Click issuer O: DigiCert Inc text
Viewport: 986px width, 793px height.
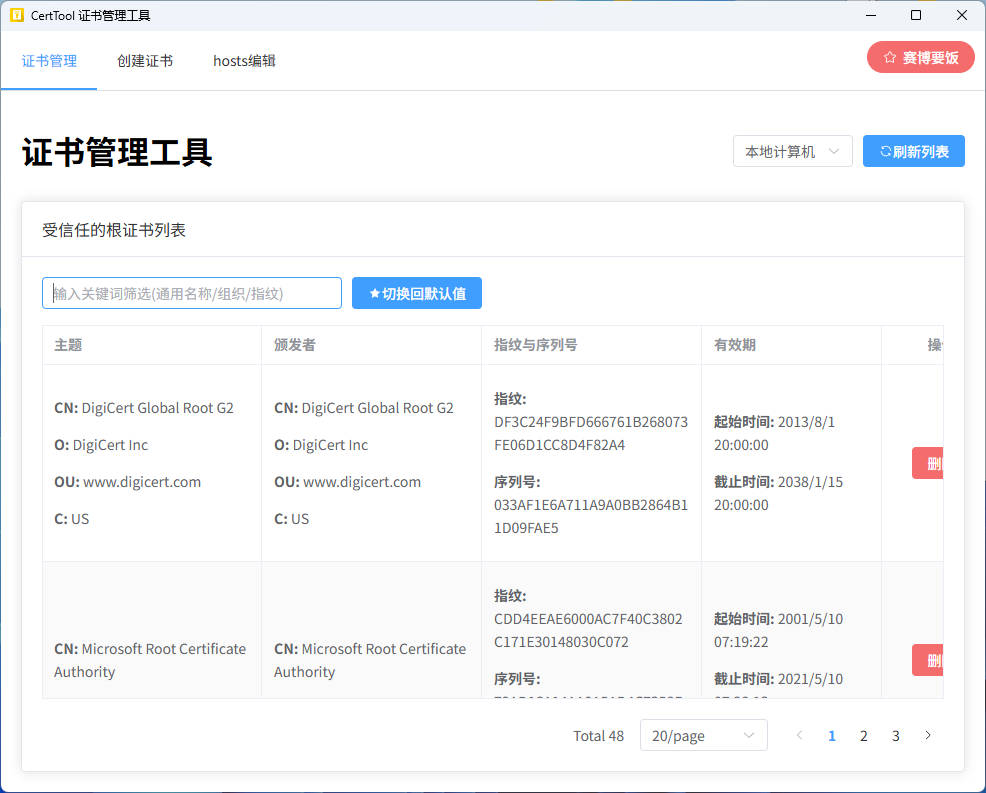pos(321,445)
